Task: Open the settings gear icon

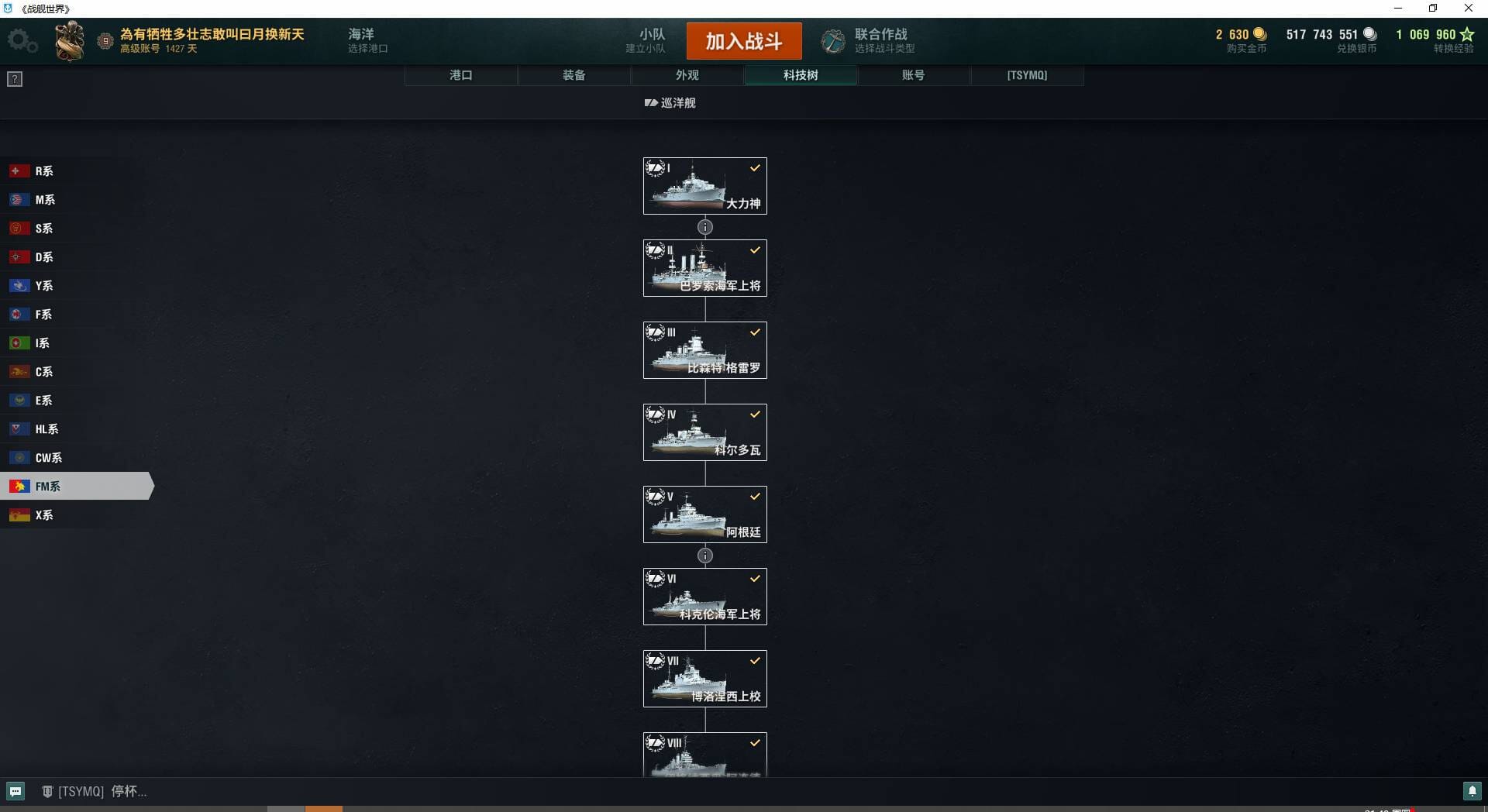Action: click(22, 41)
